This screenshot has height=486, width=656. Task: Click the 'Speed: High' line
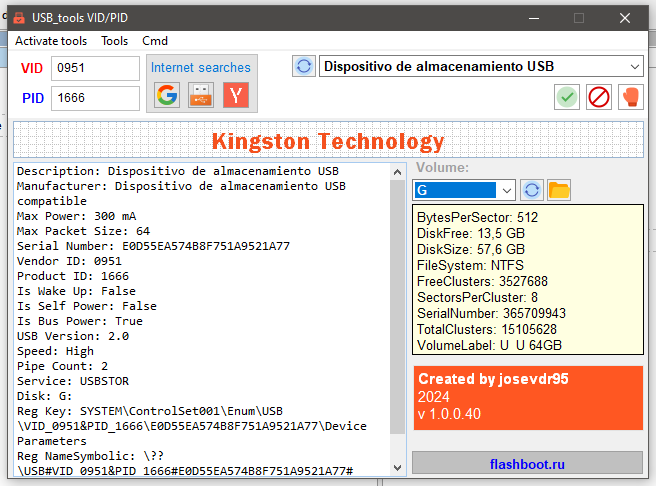(56, 351)
